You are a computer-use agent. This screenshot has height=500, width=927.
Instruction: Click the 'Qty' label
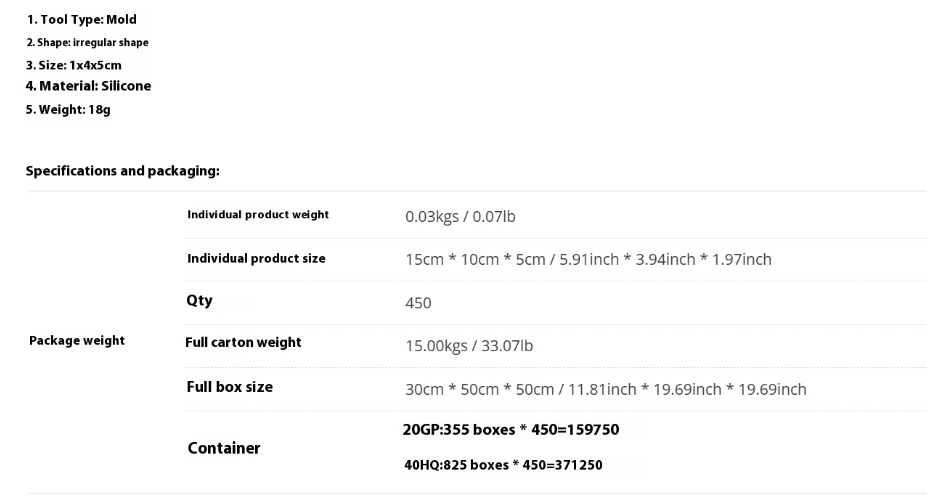pos(199,300)
